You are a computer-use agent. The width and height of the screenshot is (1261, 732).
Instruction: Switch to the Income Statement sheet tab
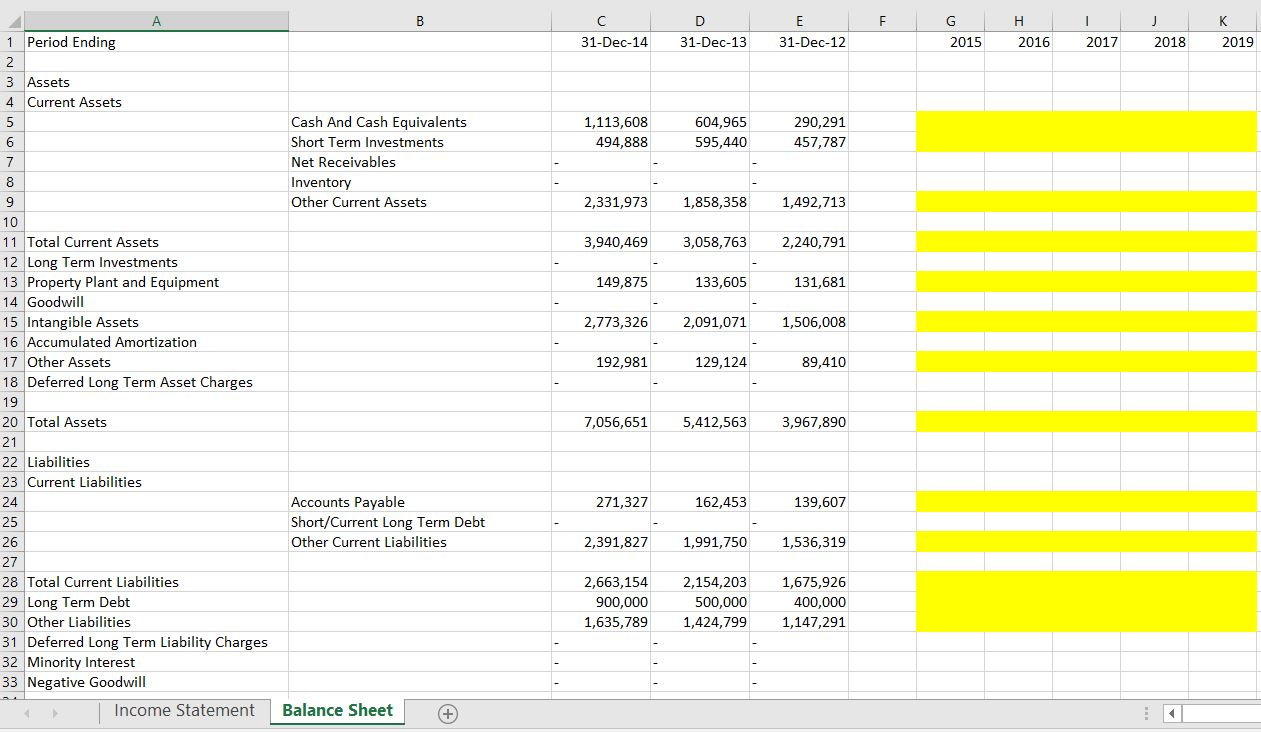184,711
